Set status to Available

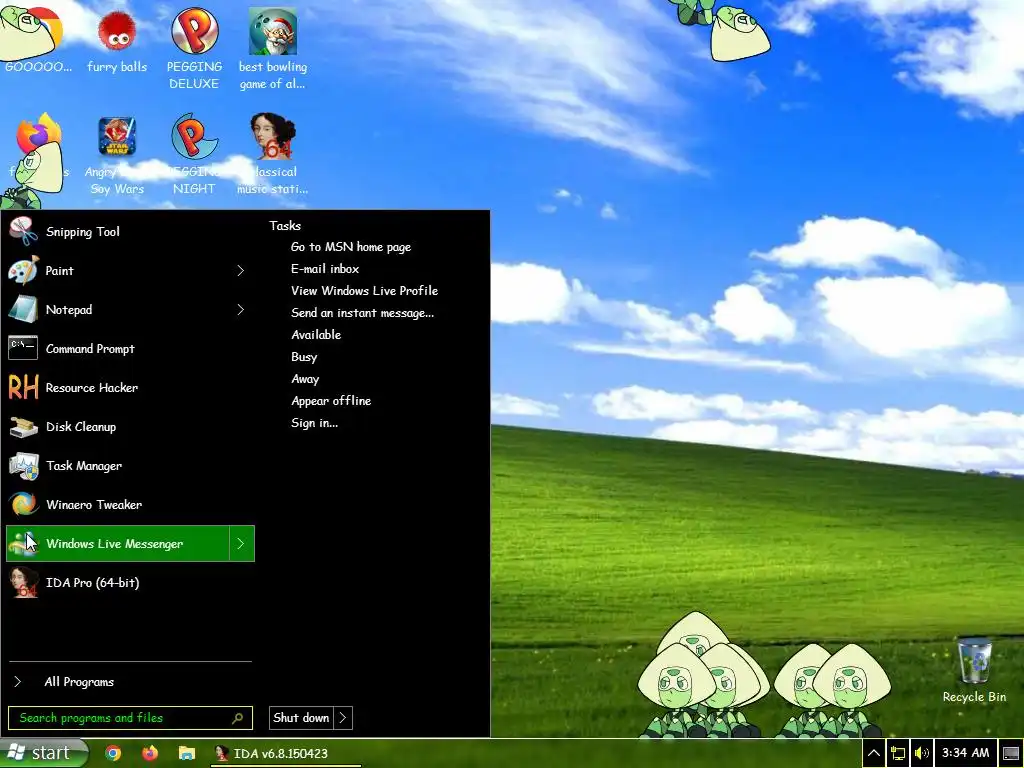coord(316,335)
